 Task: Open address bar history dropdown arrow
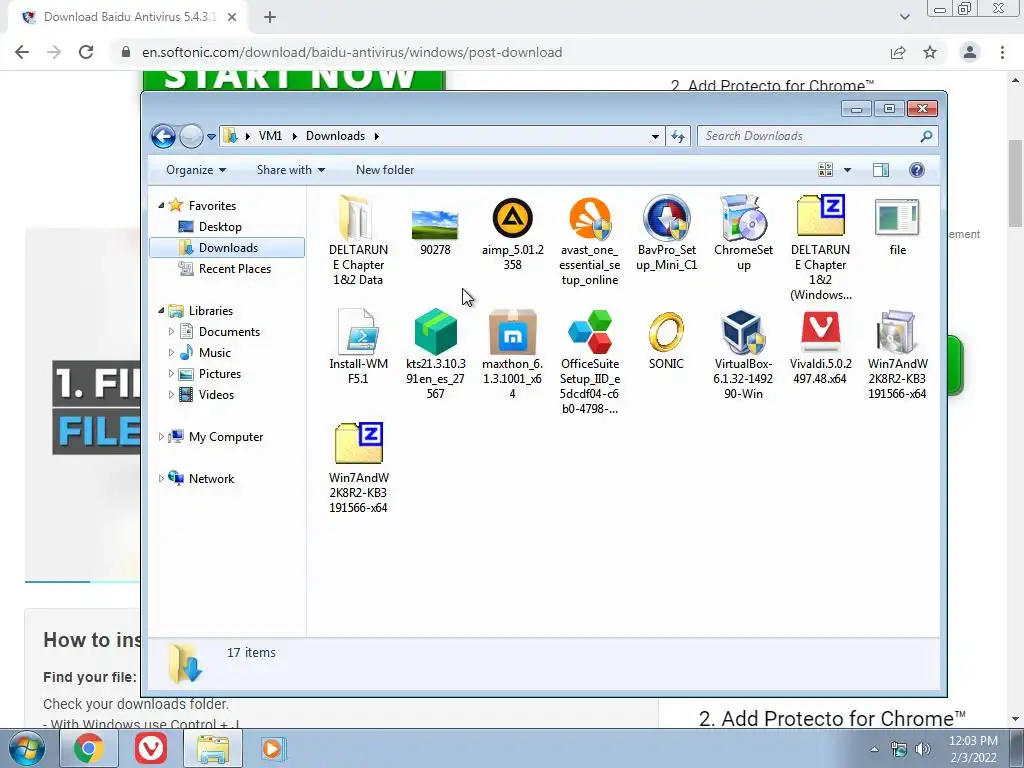coord(655,136)
